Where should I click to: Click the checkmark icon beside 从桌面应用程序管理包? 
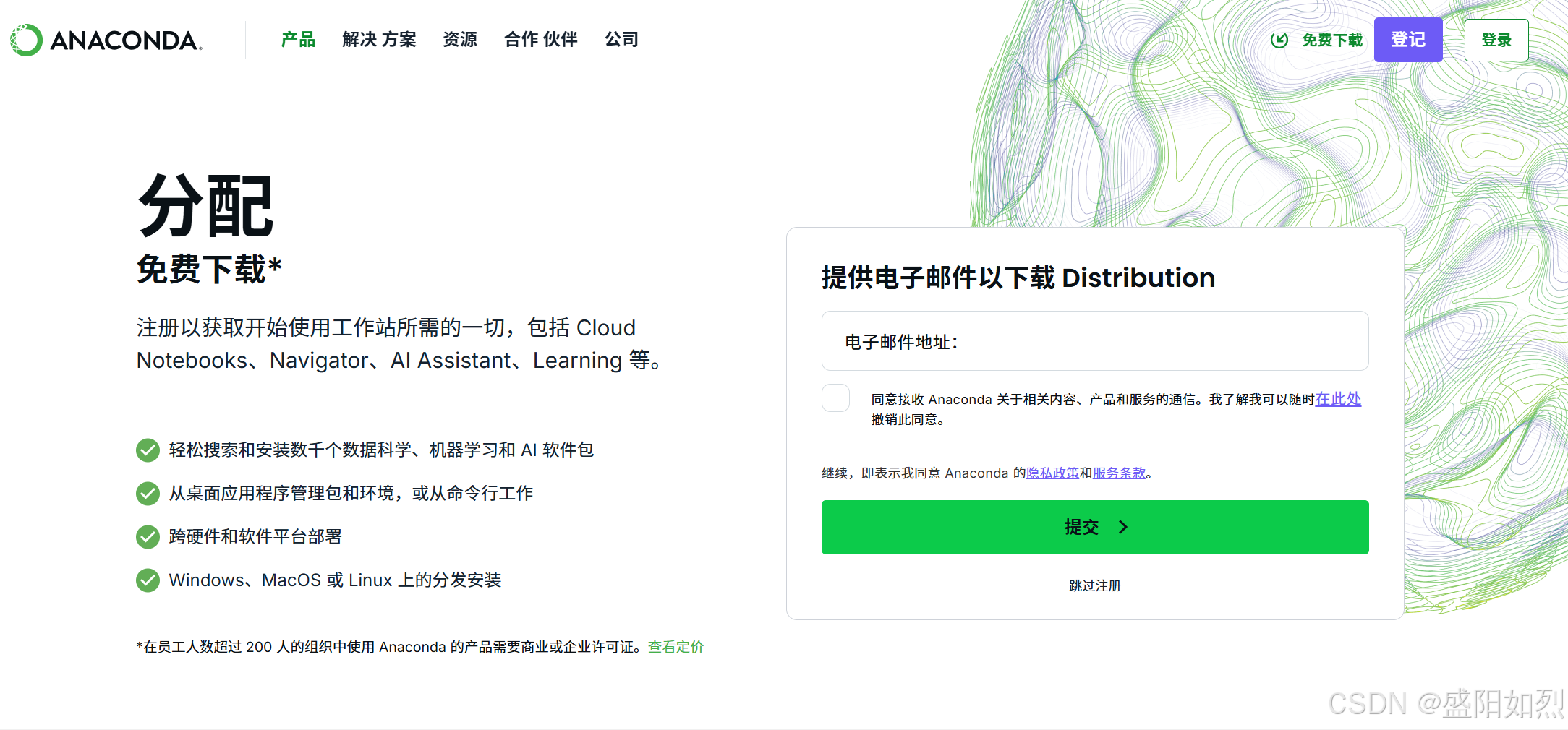click(x=148, y=494)
